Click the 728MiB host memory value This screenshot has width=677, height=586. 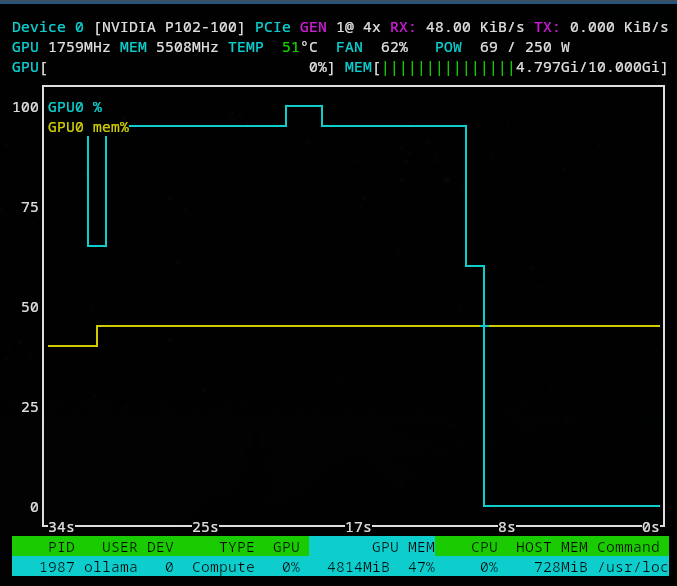tap(560, 567)
